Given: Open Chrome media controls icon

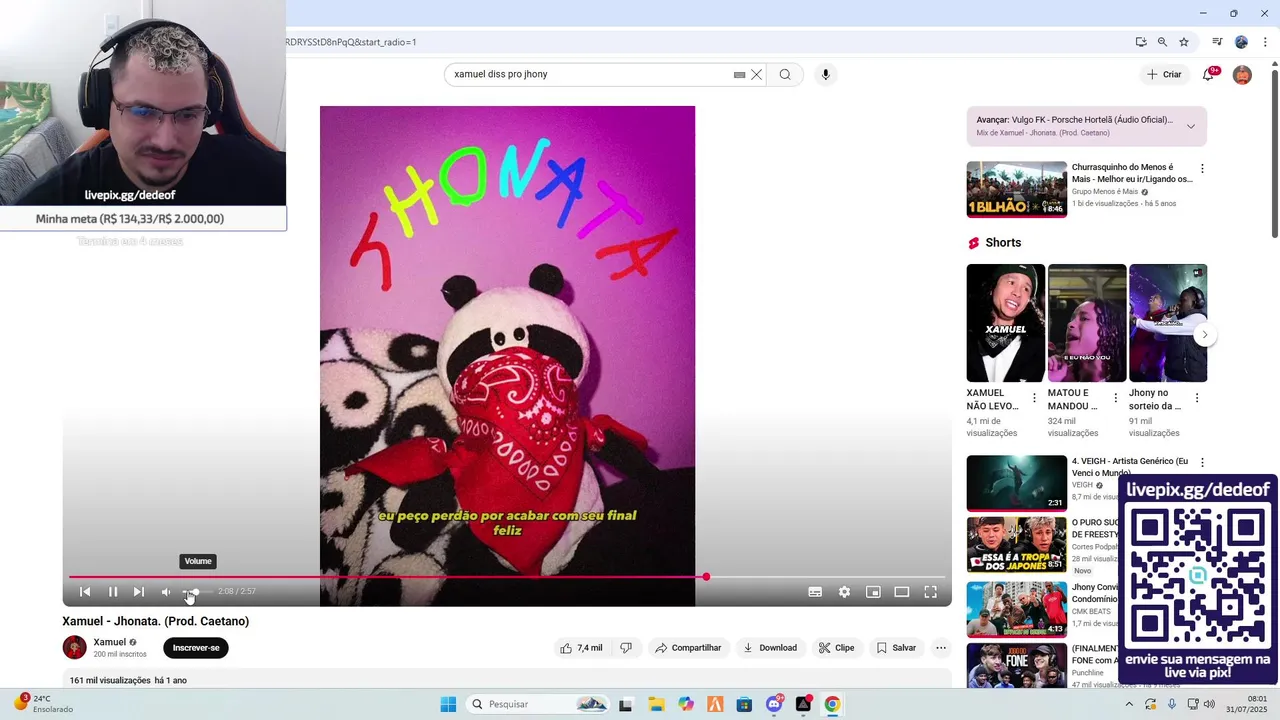Looking at the screenshot, I should click(x=1217, y=42).
